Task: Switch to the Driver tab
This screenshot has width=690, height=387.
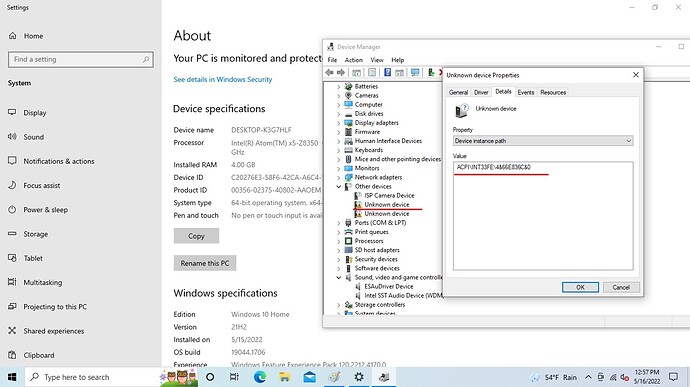Action: [481, 92]
